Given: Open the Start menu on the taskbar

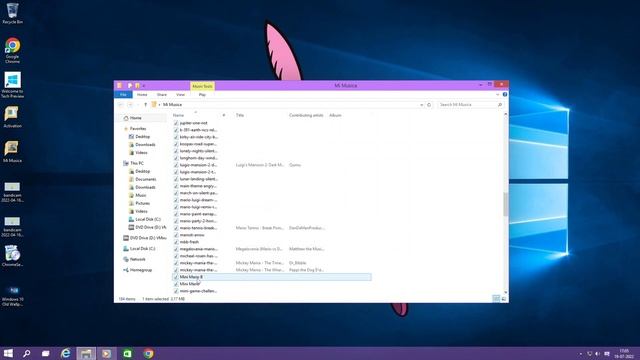Looking at the screenshot, I should coord(8,353).
